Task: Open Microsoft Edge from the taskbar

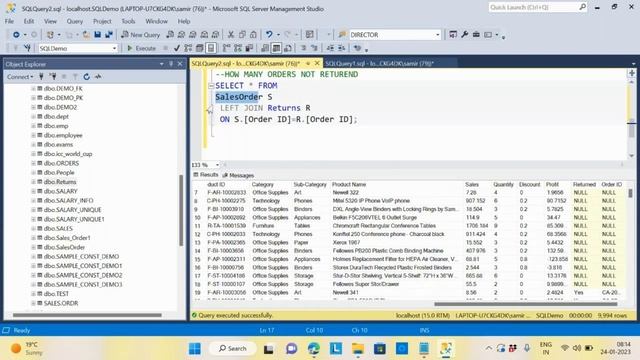Action: [313, 349]
